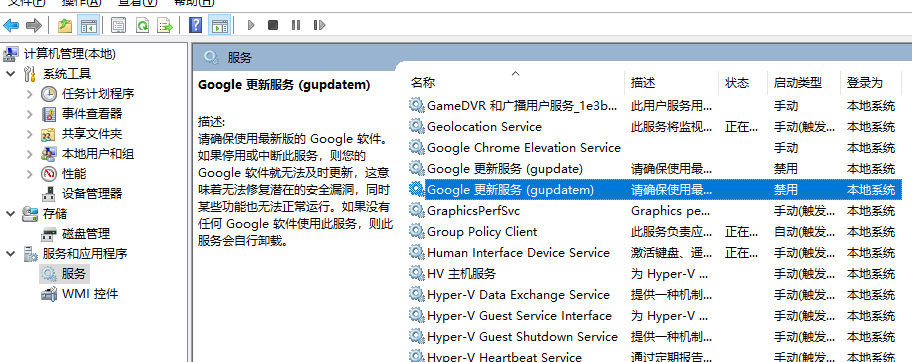Viewport: 912px width, 362px height.
Task: Click the 任务计划程序 clock icon
Action: click(49, 94)
